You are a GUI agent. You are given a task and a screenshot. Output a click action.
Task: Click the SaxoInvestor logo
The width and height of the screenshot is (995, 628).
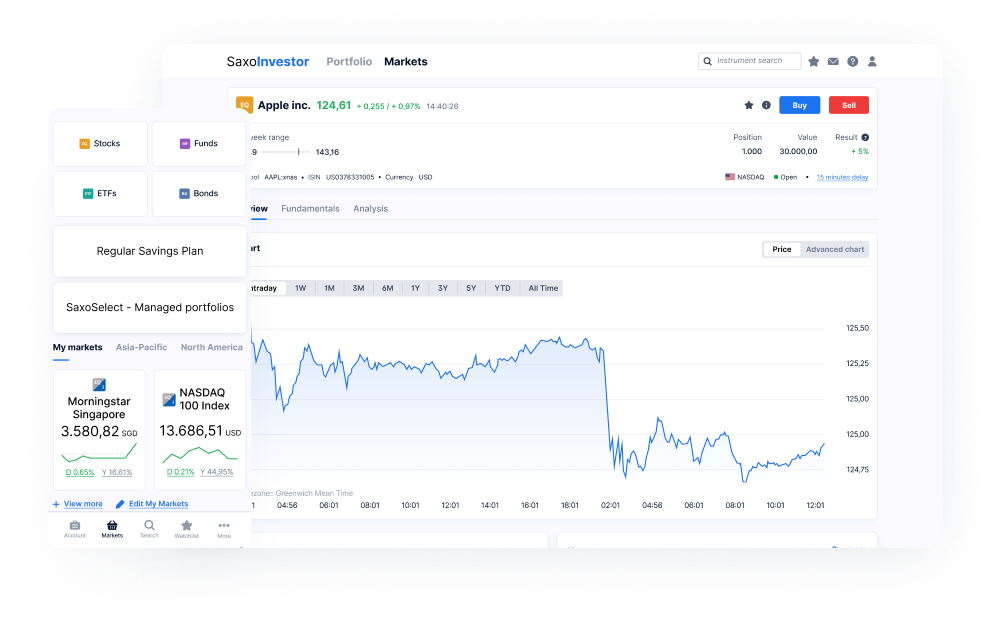[268, 62]
